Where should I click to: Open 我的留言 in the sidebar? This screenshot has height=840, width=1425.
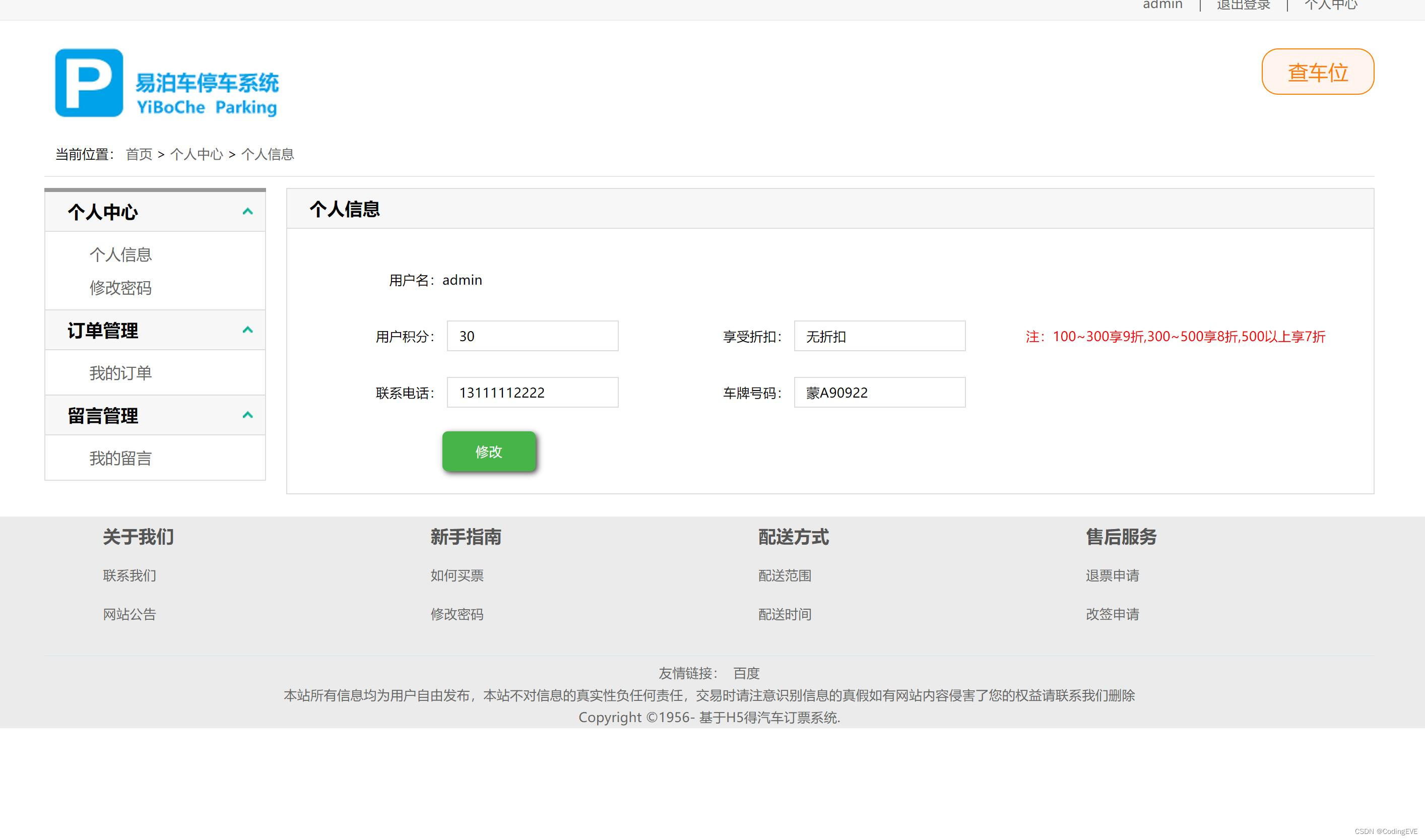(x=120, y=459)
